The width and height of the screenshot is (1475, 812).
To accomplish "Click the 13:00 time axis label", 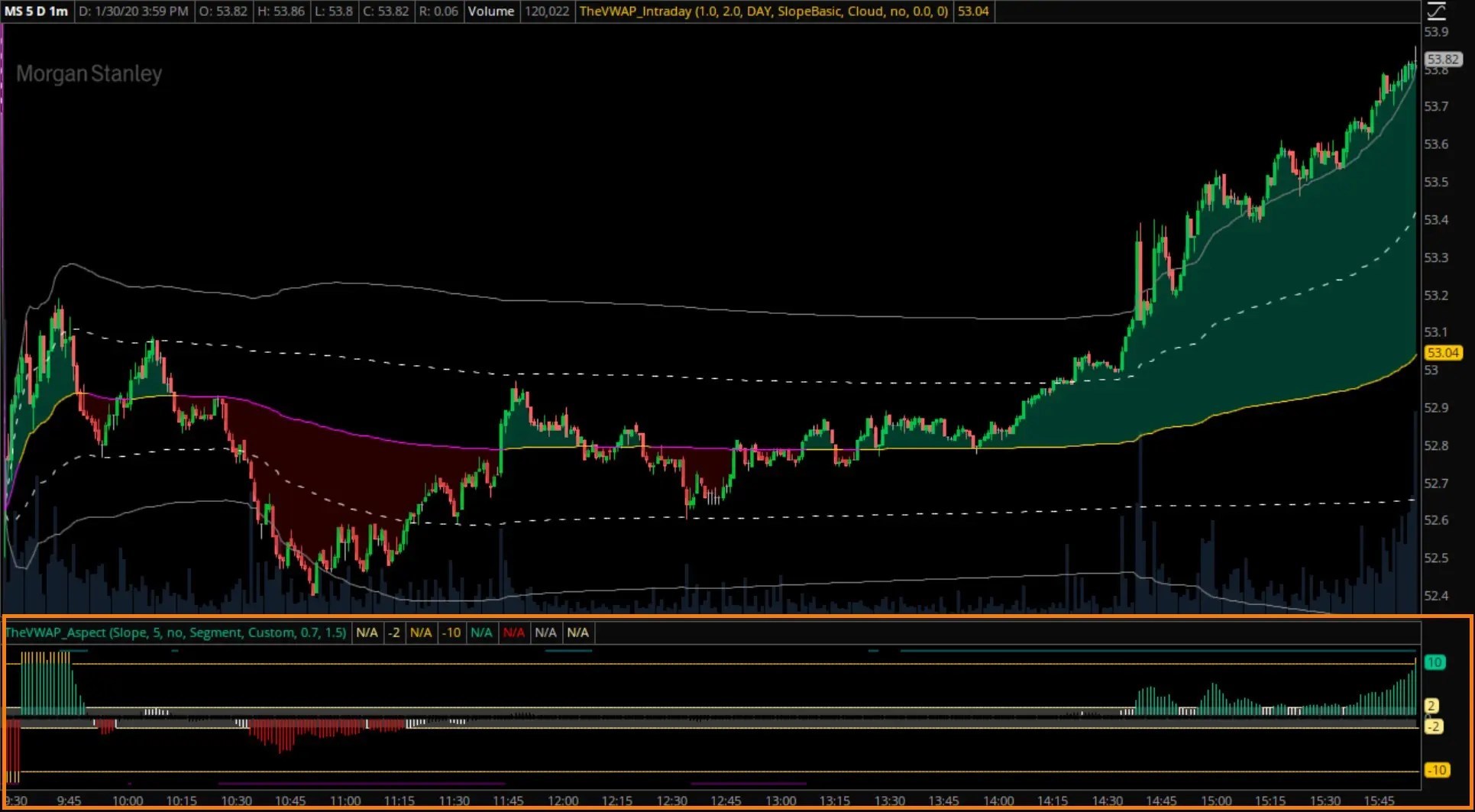I will point(781,801).
